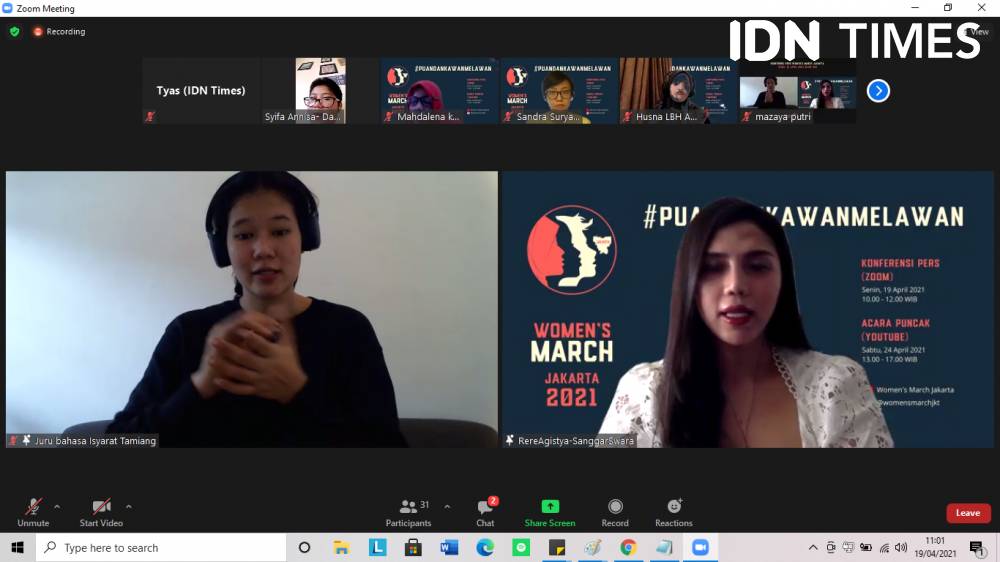Click the green encryption shield icon
1000x562 pixels.
pos(15,31)
